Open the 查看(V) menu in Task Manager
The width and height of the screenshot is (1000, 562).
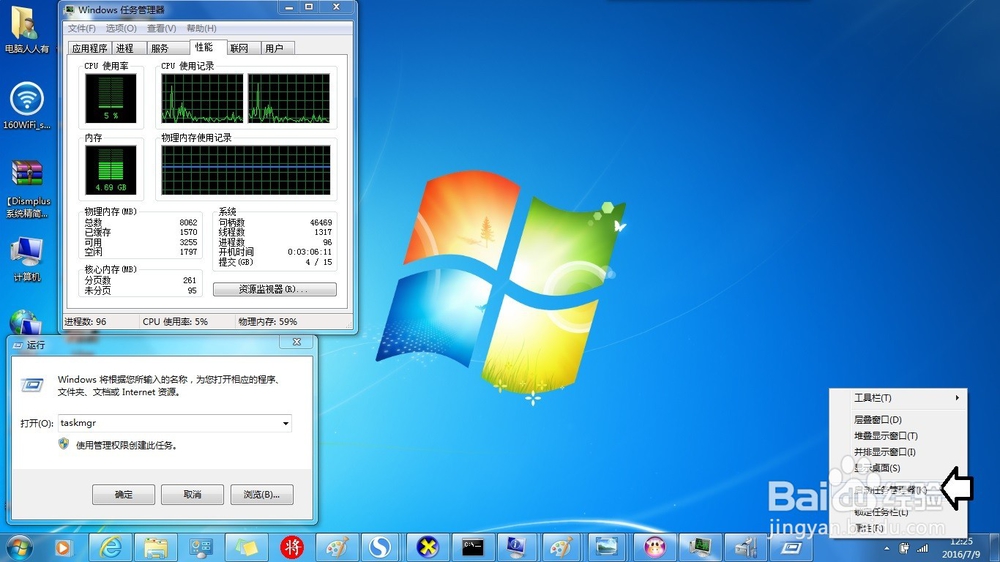[161, 28]
